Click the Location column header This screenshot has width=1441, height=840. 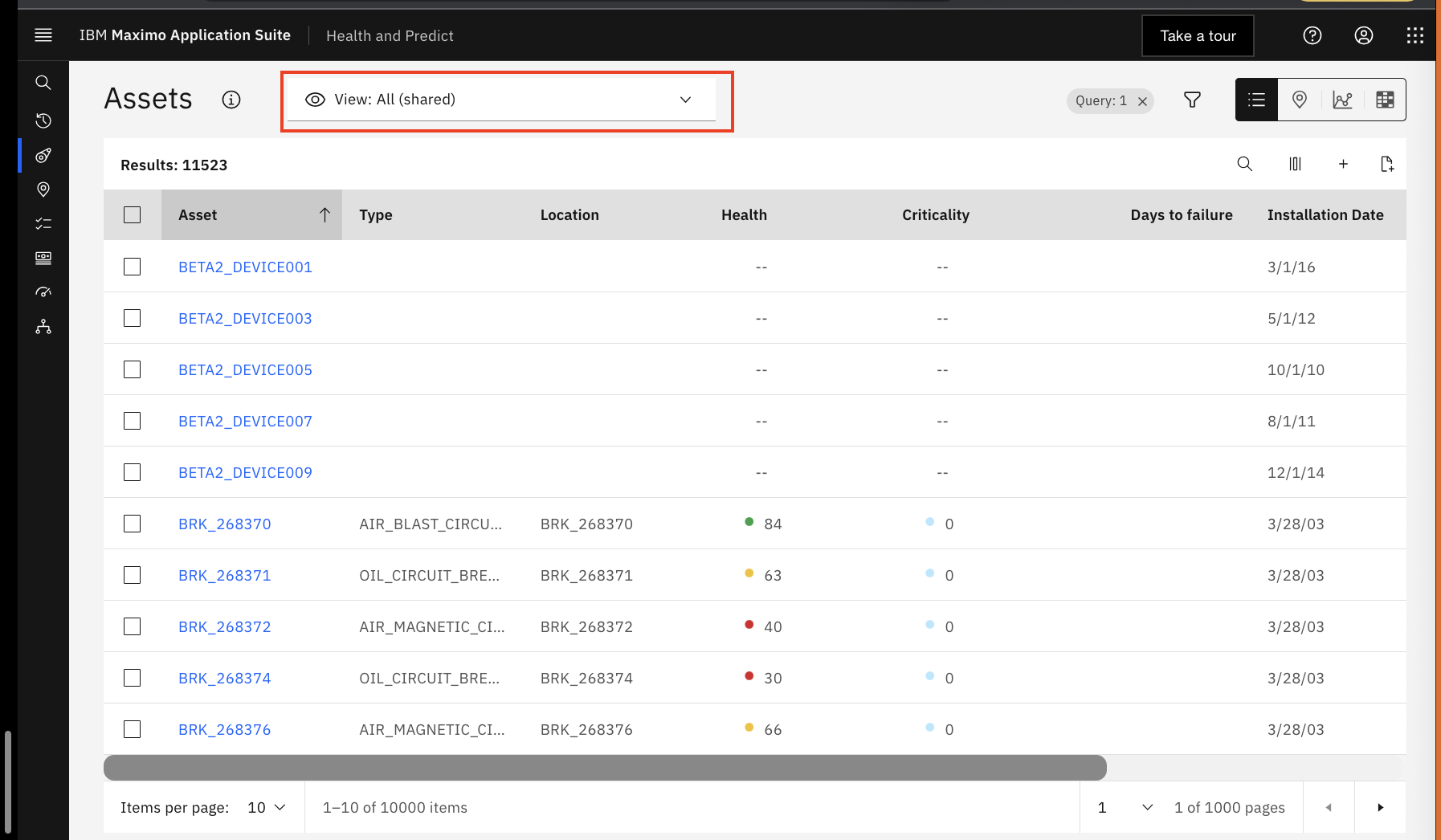point(569,214)
